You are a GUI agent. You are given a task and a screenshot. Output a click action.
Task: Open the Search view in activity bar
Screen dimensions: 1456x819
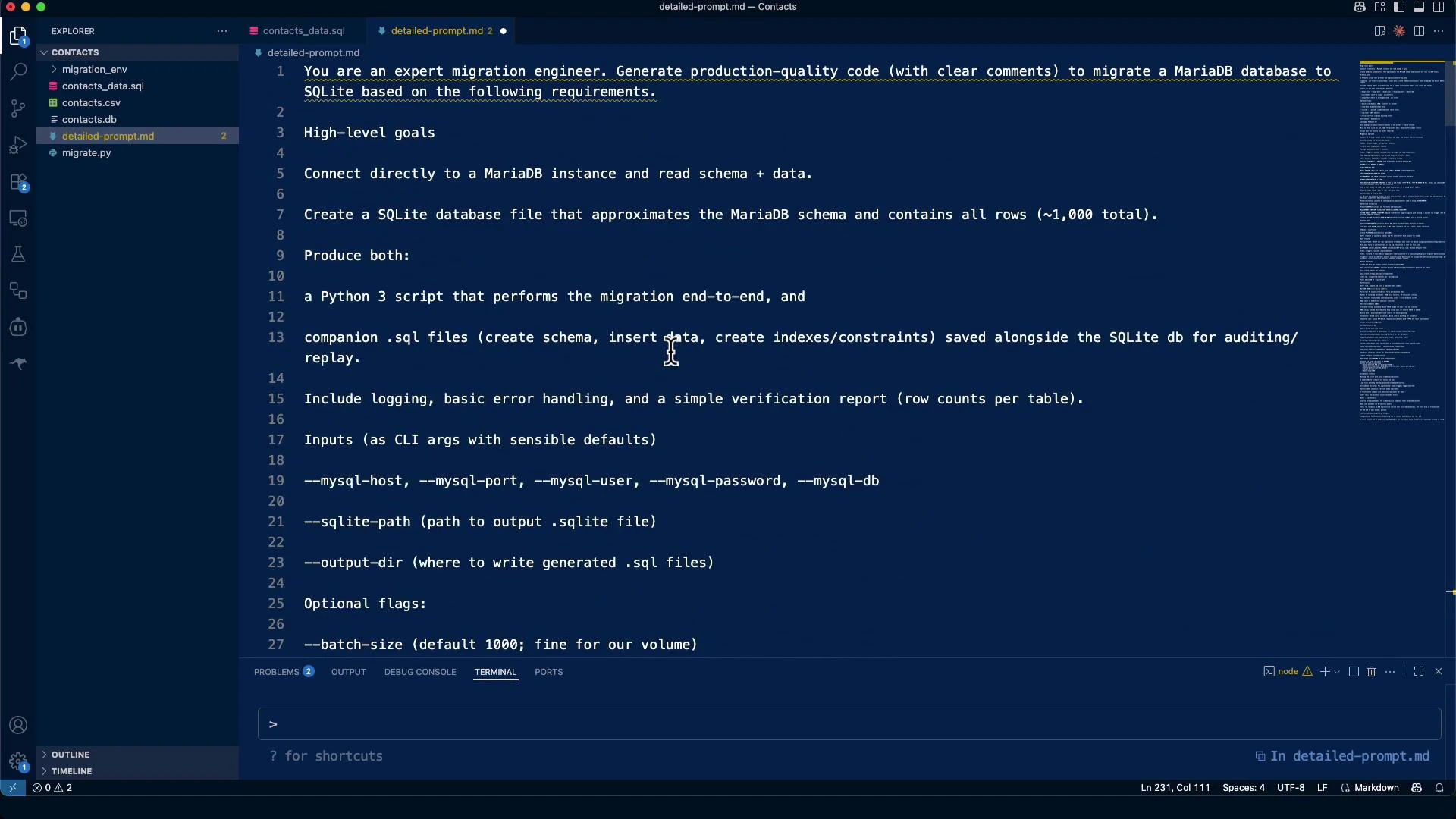[18, 72]
